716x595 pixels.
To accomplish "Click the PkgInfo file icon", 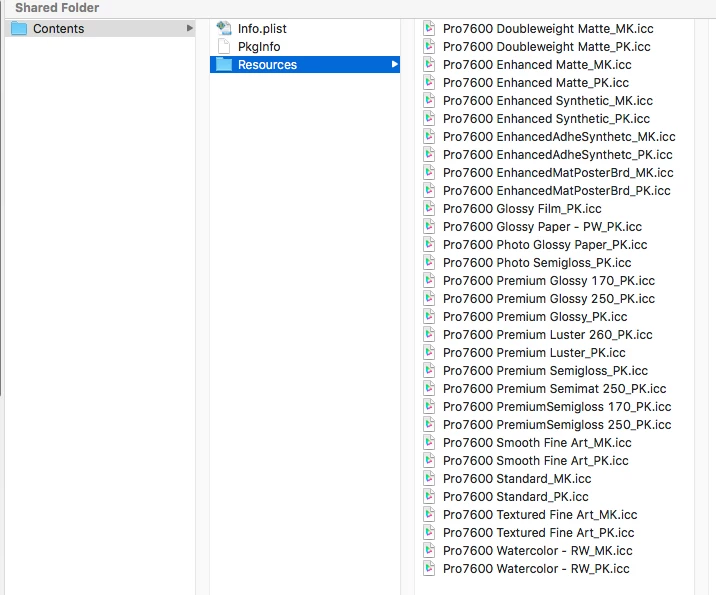I will tap(224, 47).
